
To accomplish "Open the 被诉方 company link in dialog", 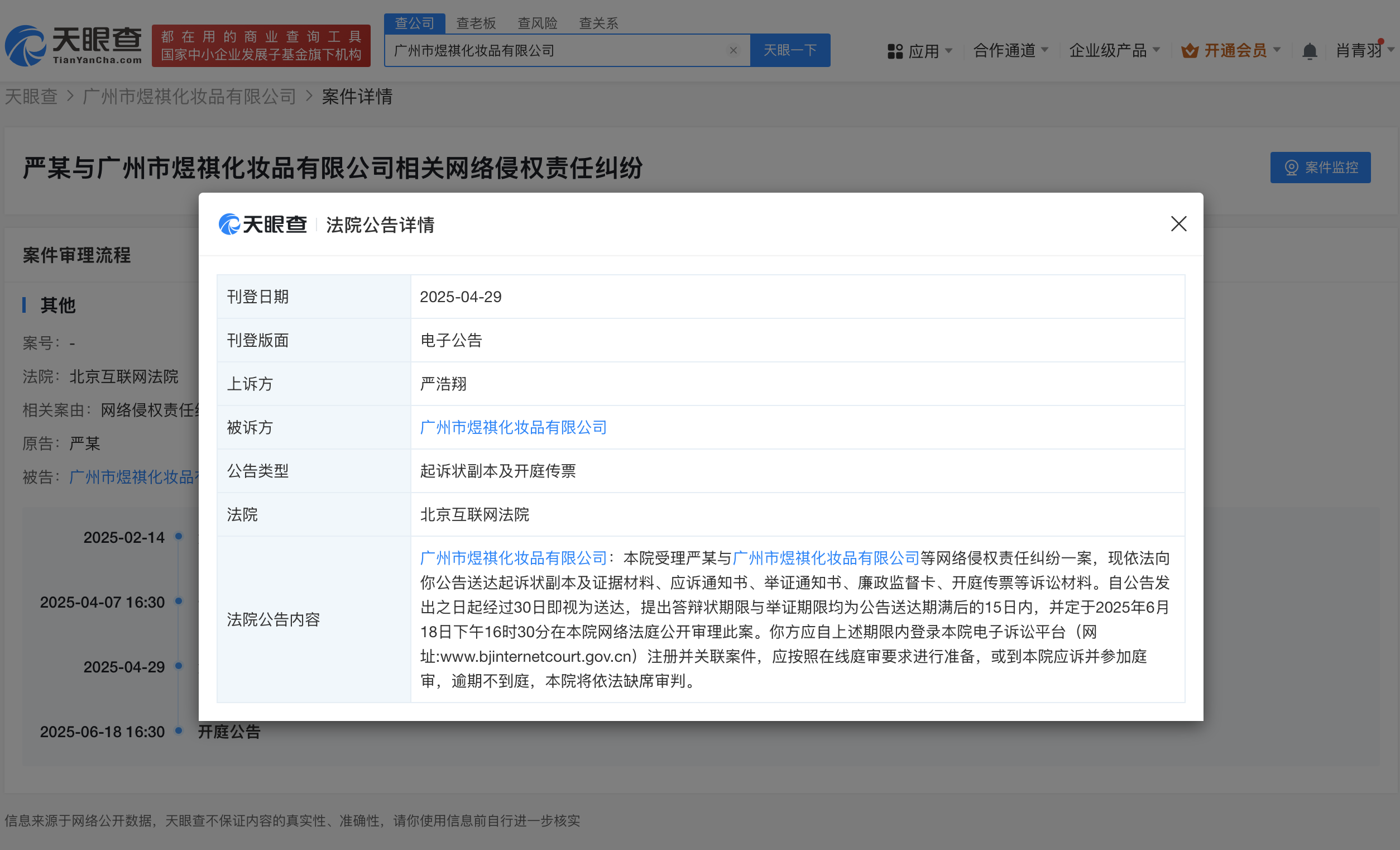I will pyautogui.click(x=513, y=427).
